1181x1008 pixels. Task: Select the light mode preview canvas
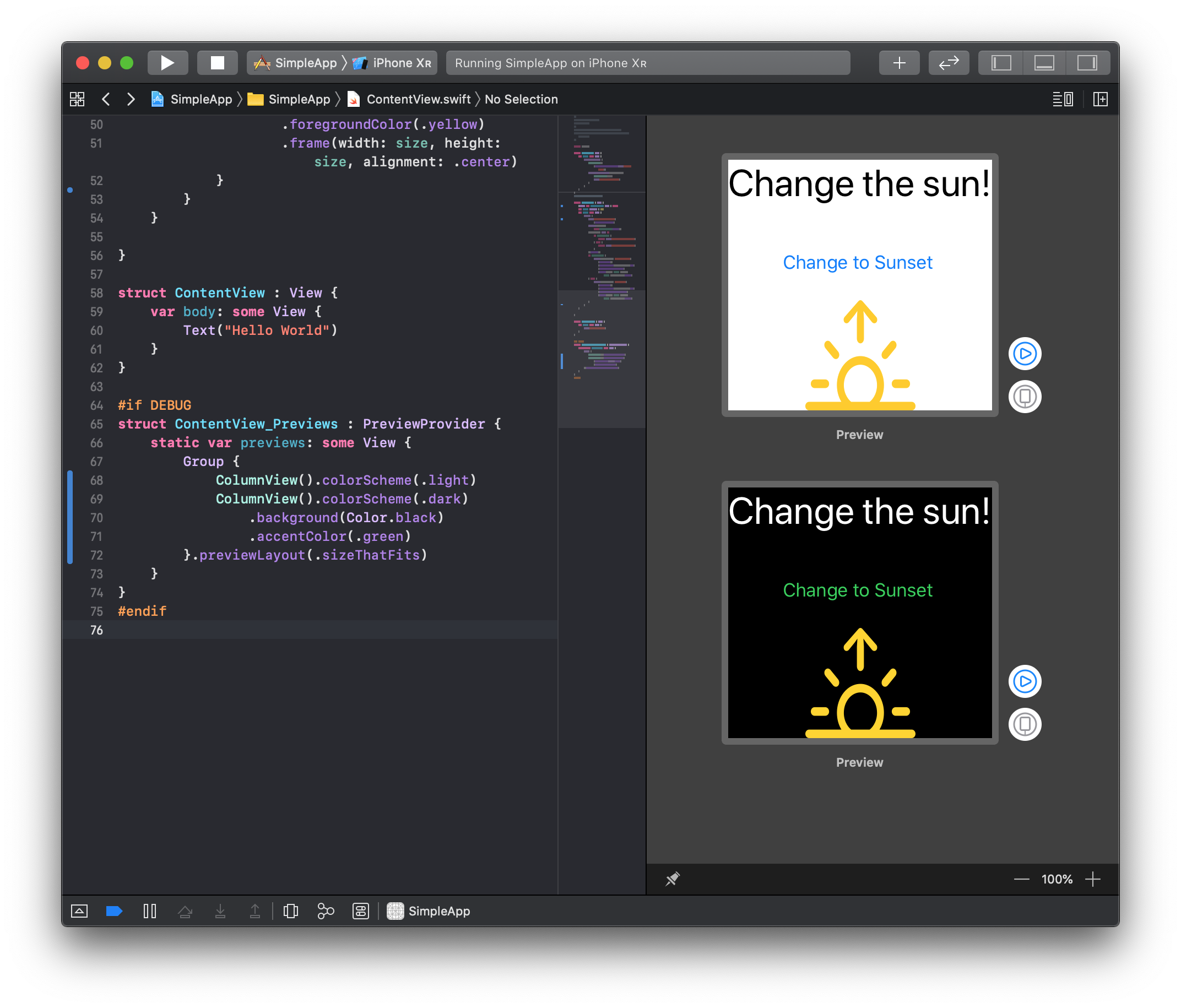click(x=859, y=285)
